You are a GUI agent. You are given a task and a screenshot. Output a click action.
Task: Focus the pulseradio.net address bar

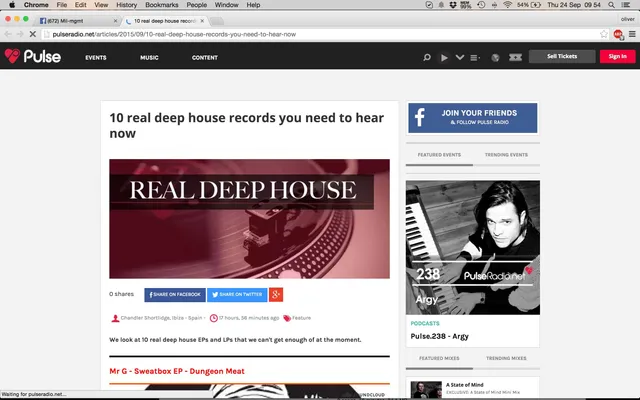tap(322, 34)
